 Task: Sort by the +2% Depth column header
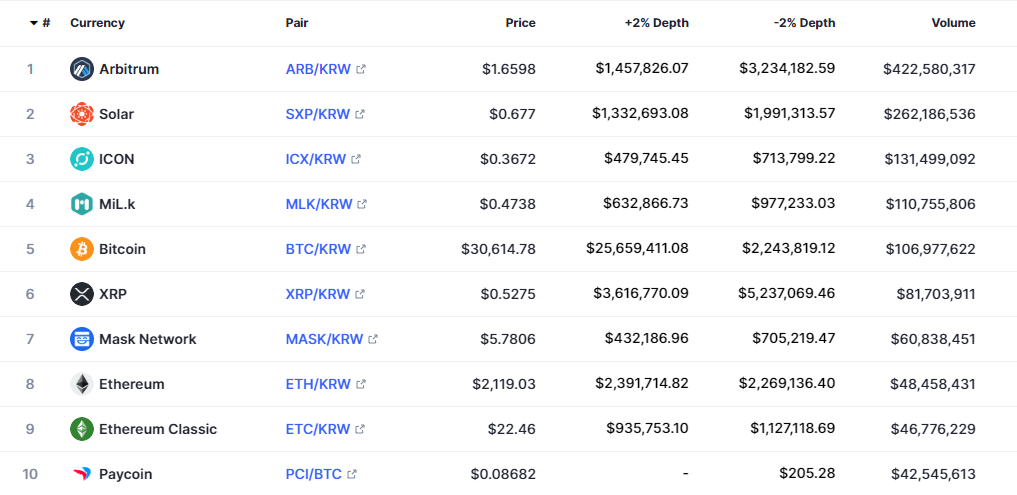(656, 23)
